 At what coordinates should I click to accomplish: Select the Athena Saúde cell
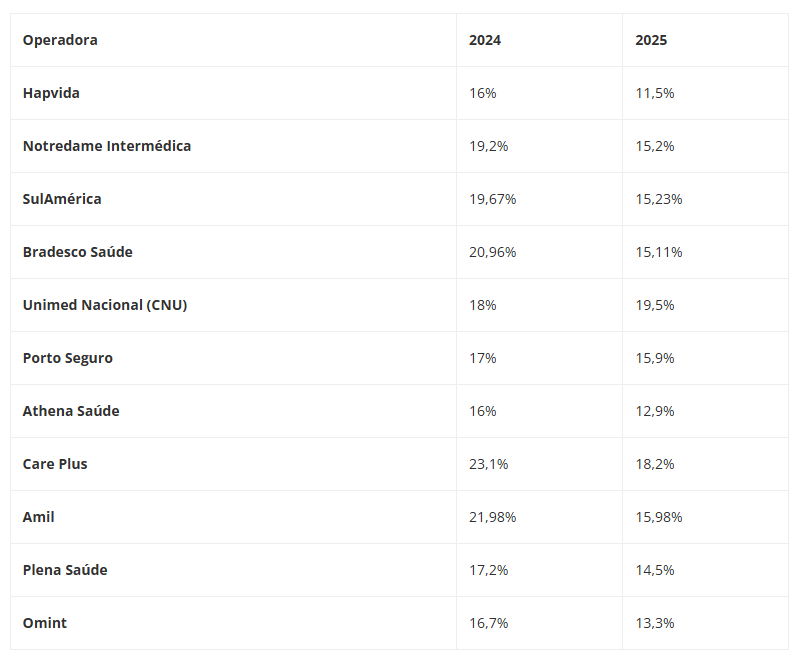71,411
